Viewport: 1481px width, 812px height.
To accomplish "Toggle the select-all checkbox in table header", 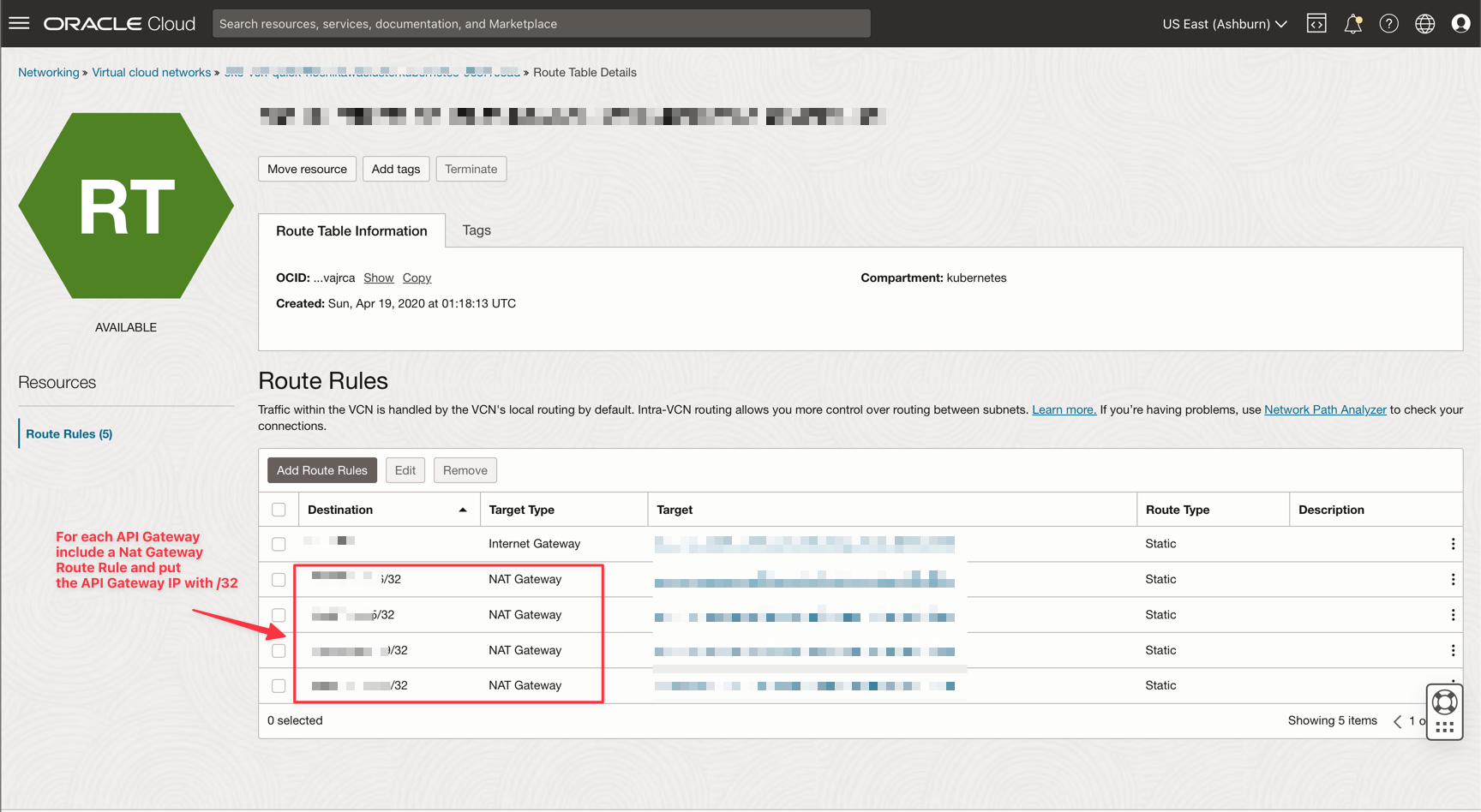I will [279, 510].
